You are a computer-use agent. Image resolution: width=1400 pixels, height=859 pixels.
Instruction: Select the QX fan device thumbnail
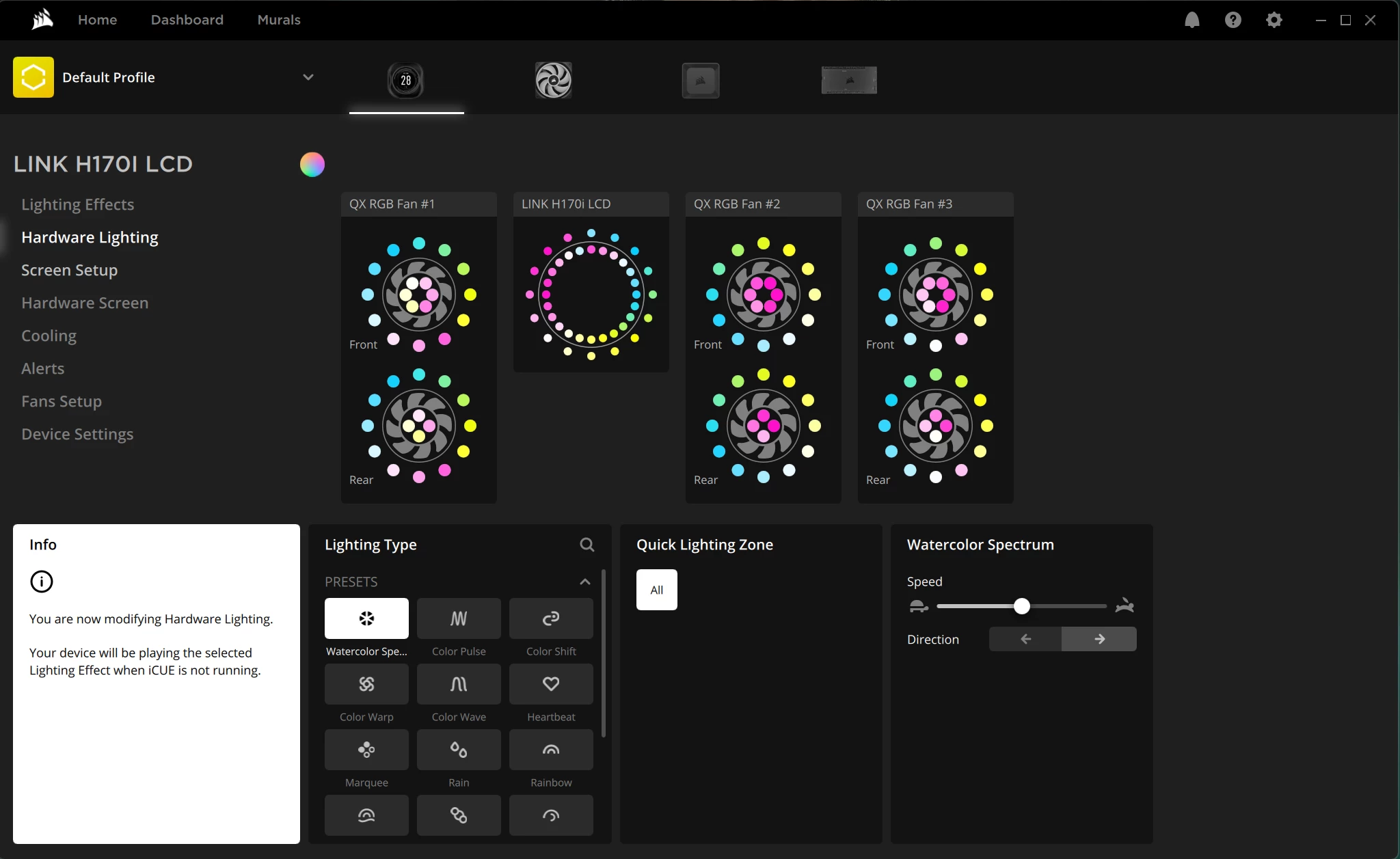553,80
